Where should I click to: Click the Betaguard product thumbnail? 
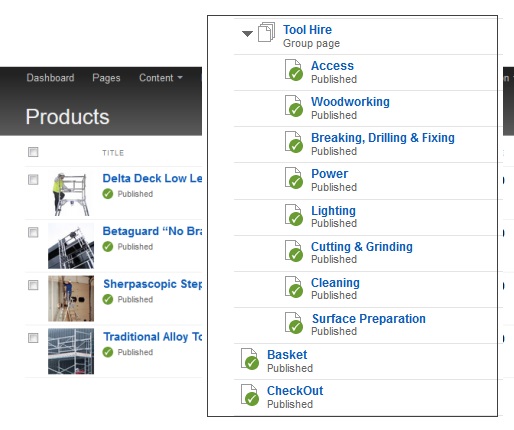(x=71, y=246)
